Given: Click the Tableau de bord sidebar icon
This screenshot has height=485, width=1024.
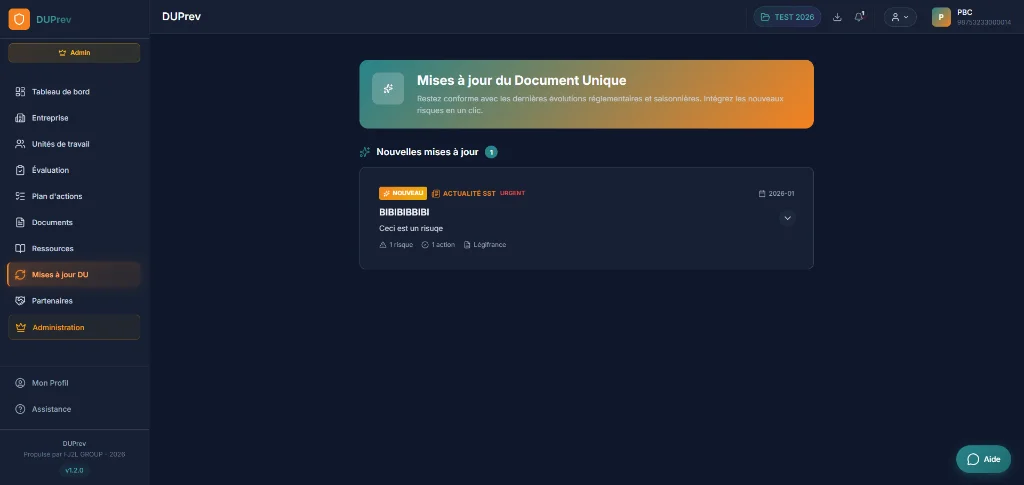Looking at the screenshot, I should [20, 92].
